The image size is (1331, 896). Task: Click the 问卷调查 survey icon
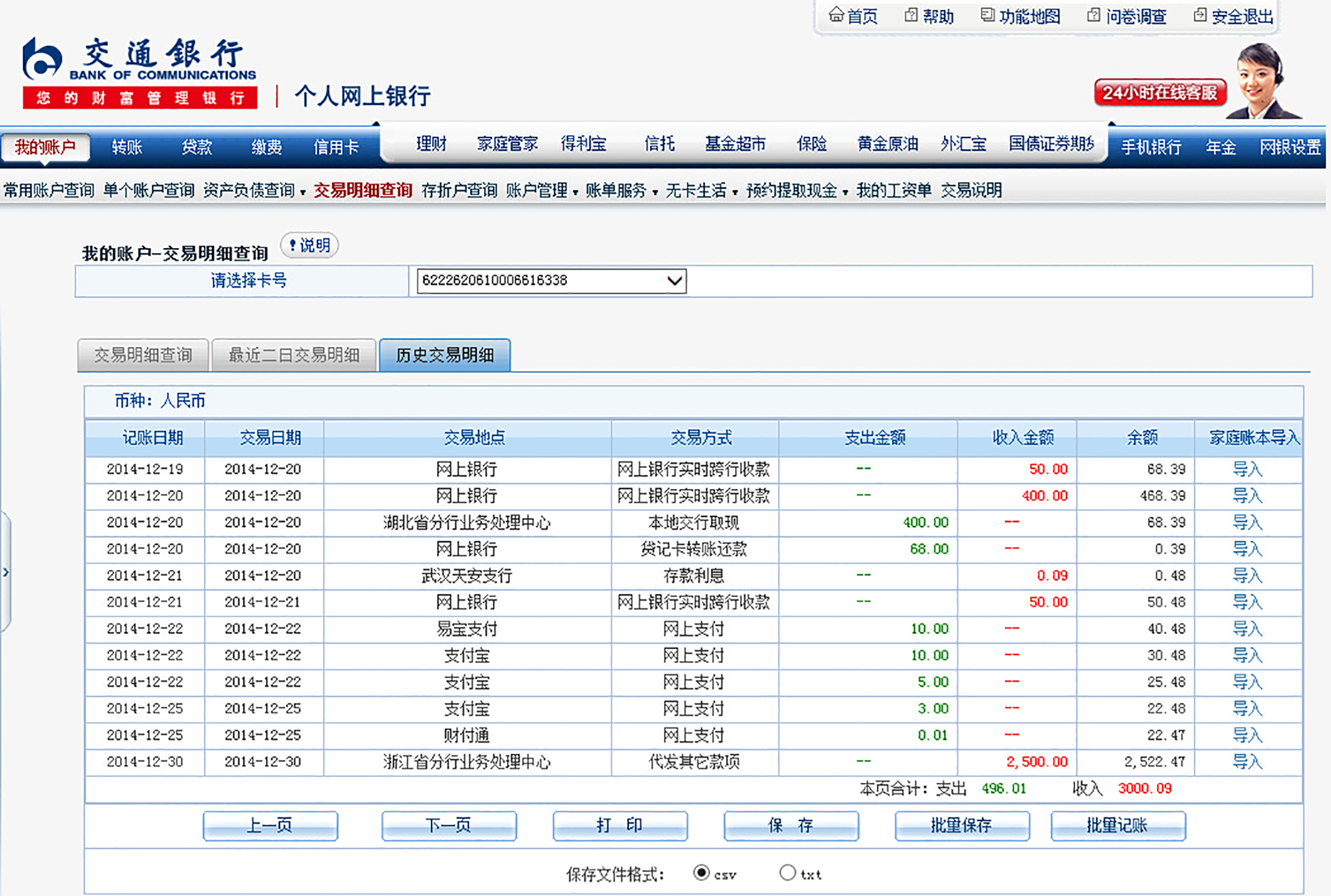[1093, 15]
